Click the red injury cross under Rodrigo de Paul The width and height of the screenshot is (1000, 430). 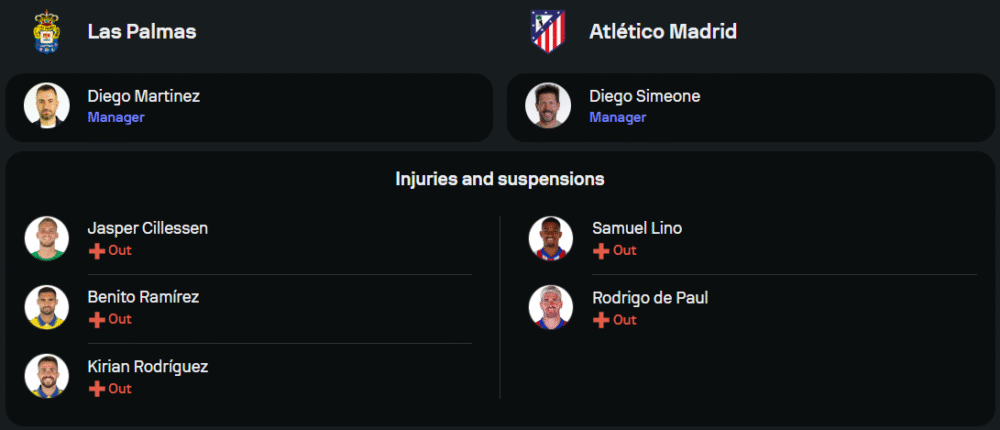(601, 320)
